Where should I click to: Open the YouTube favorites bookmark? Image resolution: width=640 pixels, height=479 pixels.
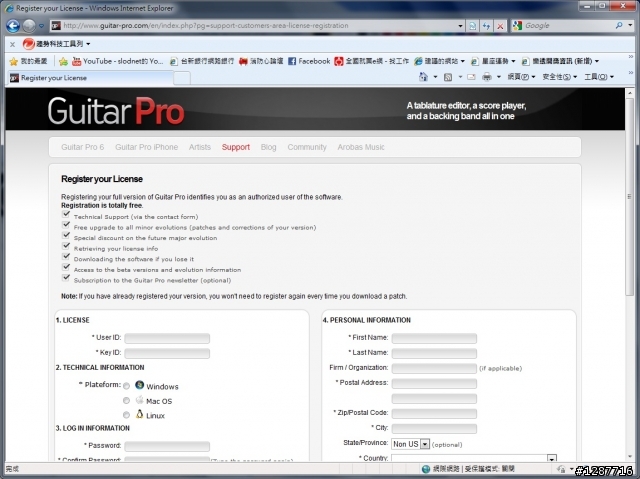[118, 61]
